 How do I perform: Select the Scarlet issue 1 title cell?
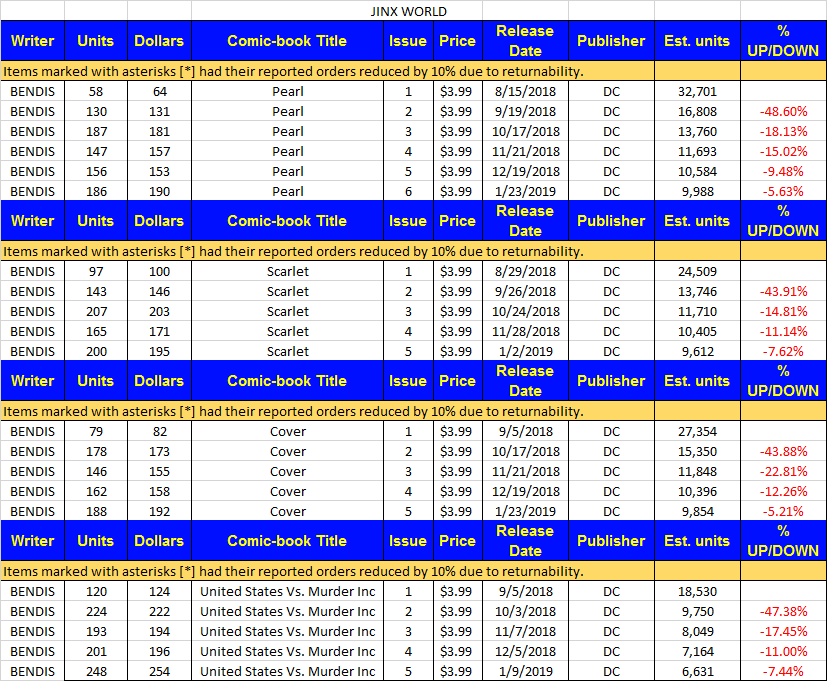point(287,271)
